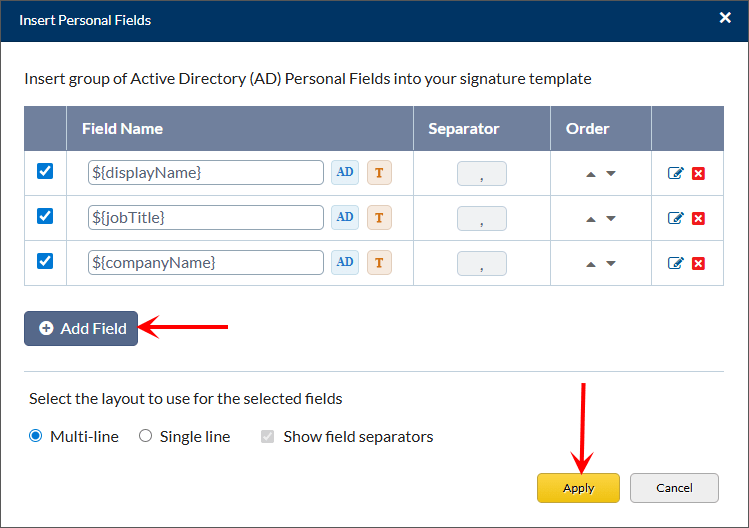Toggle the jobTitle row checkbox

tap(45, 216)
